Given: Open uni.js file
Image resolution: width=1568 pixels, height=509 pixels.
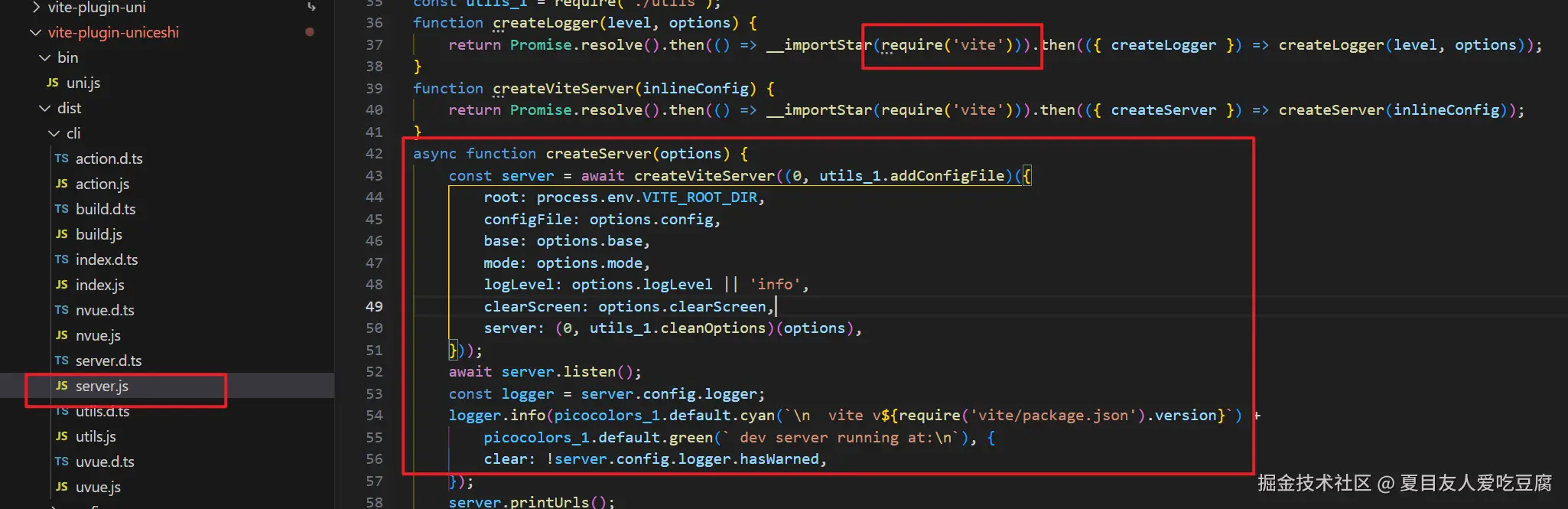Looking at the screenshot, I should coord(83,83).
